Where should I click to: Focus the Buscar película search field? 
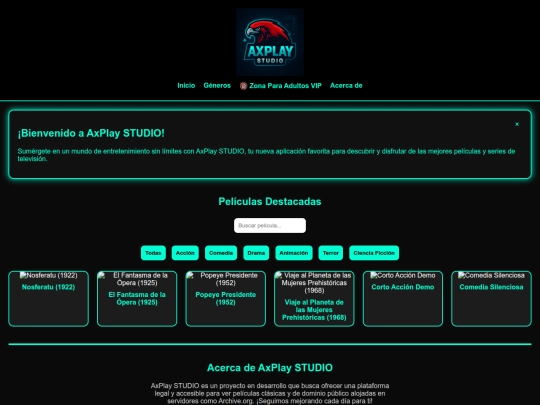point(270,226)
